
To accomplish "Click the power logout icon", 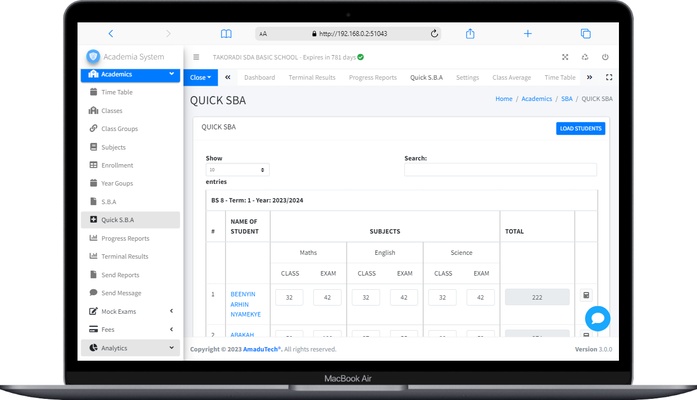I will coord(605,57).
